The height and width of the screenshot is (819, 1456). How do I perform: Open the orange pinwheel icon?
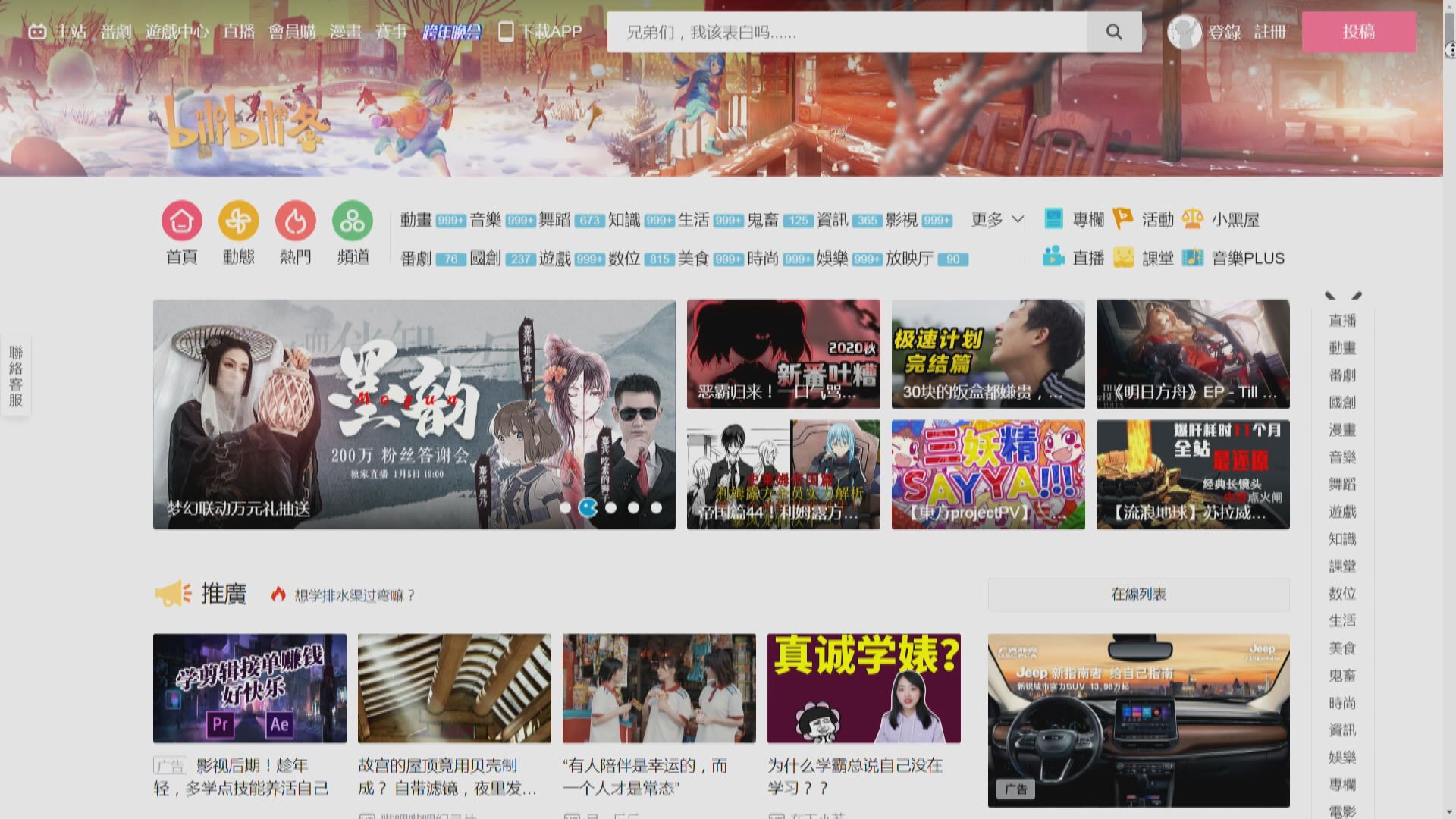click(238, 221)
